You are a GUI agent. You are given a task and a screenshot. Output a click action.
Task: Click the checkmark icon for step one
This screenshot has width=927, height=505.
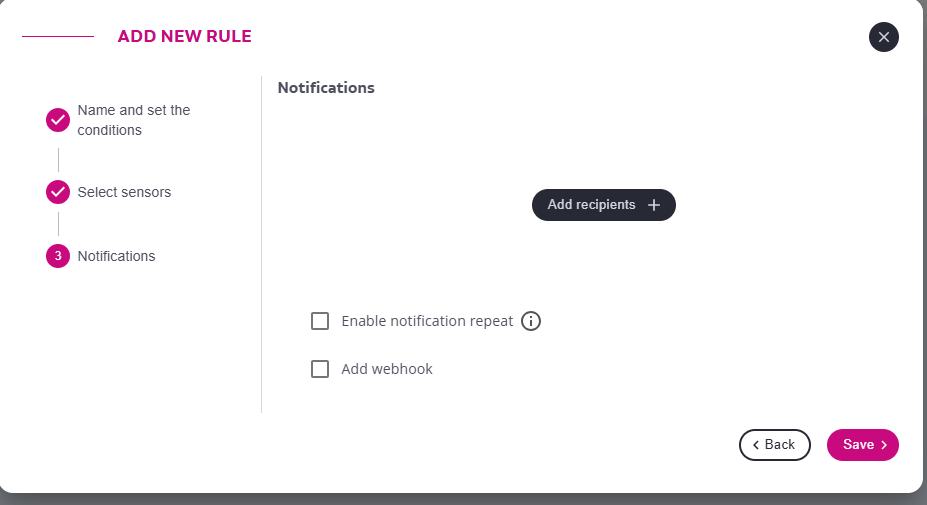tap(58, 121)
